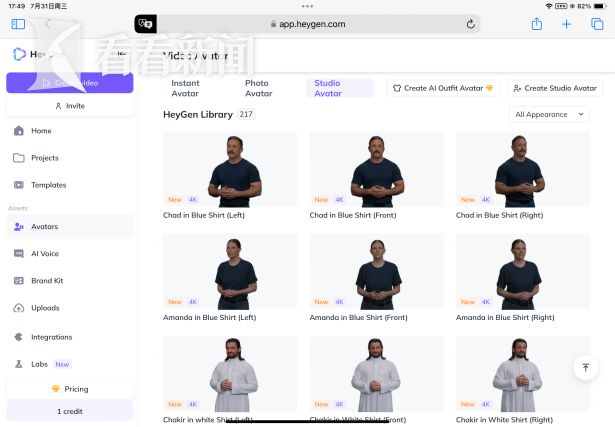Select the Chad in Blue Shirt (Right) avatar

pyautogui.click(x=522, y=169)
